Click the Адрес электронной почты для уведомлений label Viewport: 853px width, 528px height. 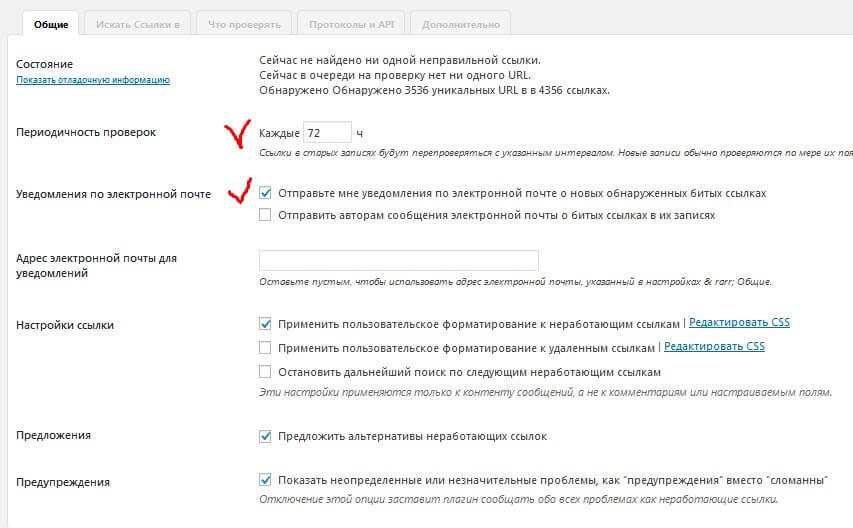coord(96,265)
